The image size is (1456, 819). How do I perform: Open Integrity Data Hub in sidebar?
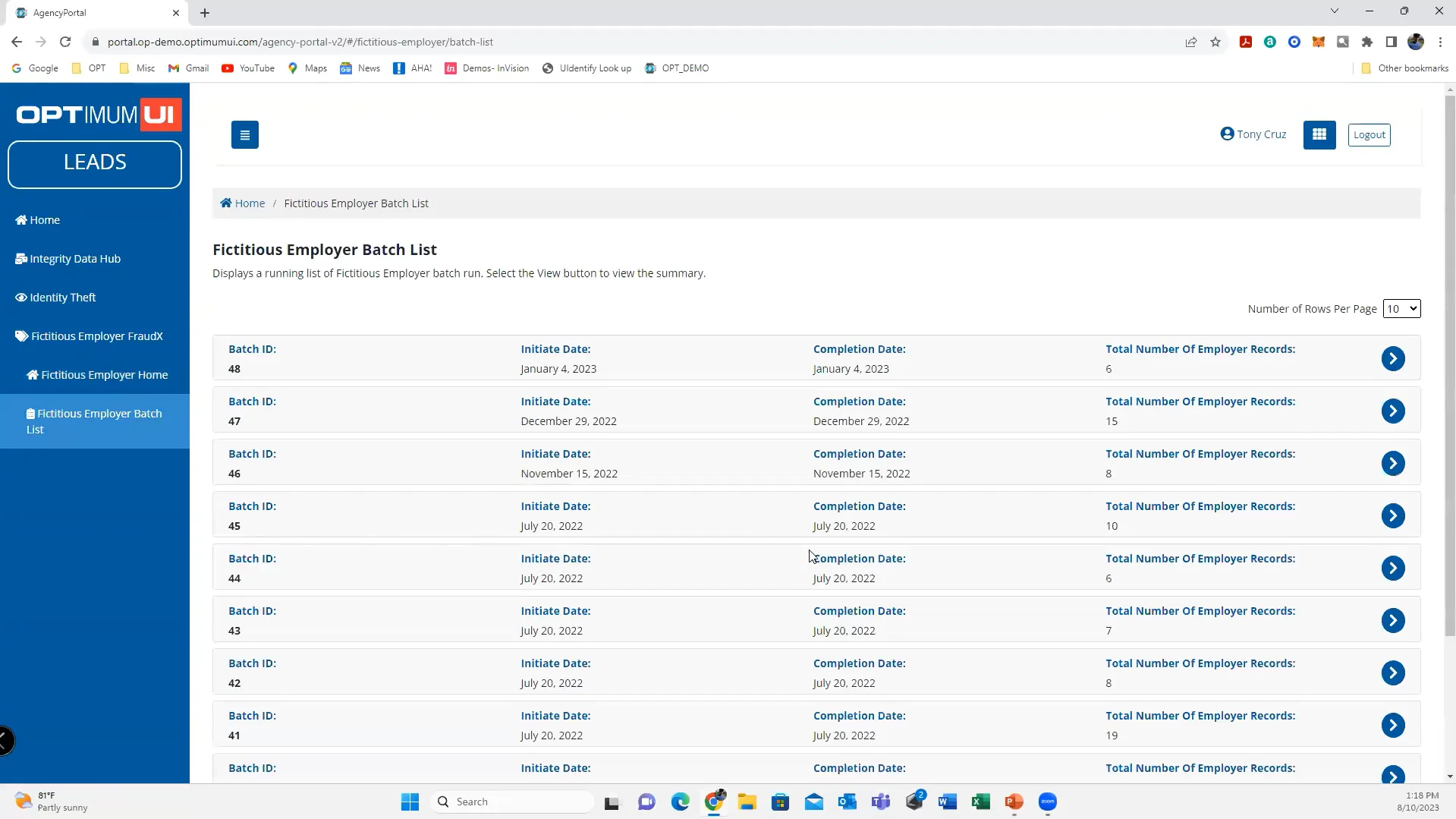point(95,259)
